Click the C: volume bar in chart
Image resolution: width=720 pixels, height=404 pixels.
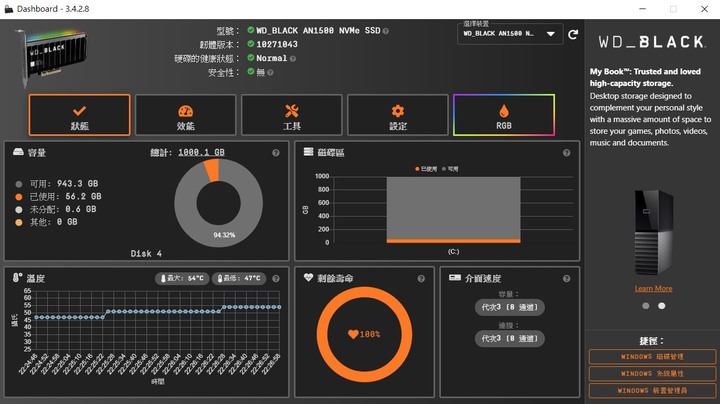[453, 210]
